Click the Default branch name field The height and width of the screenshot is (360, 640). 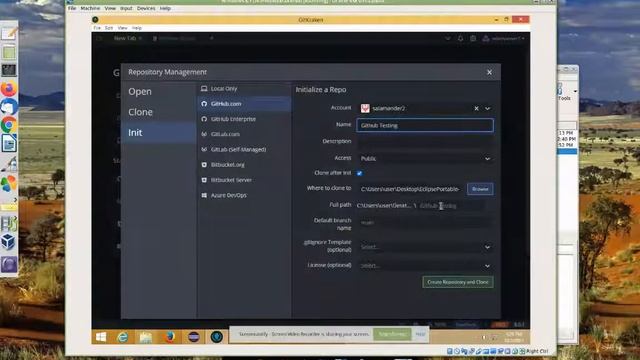click(x=425, y=222)
